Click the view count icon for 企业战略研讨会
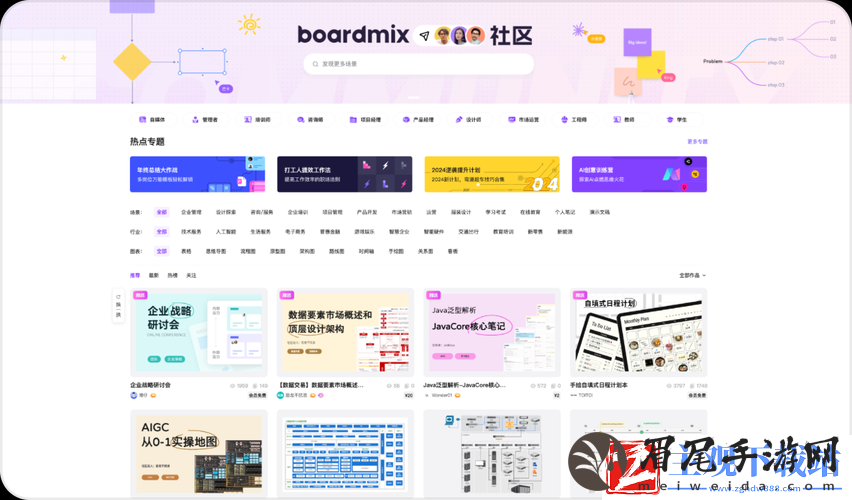The width and height of the screenshot is (852, 500). tap(233, 386)
